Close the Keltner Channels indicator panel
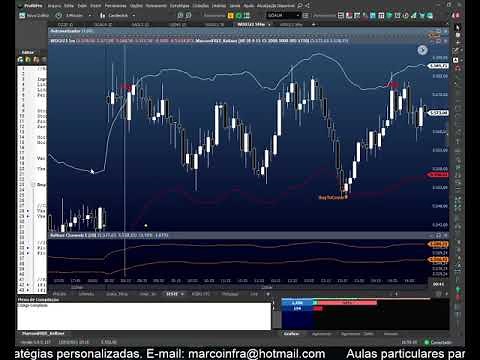 [446, 236]
